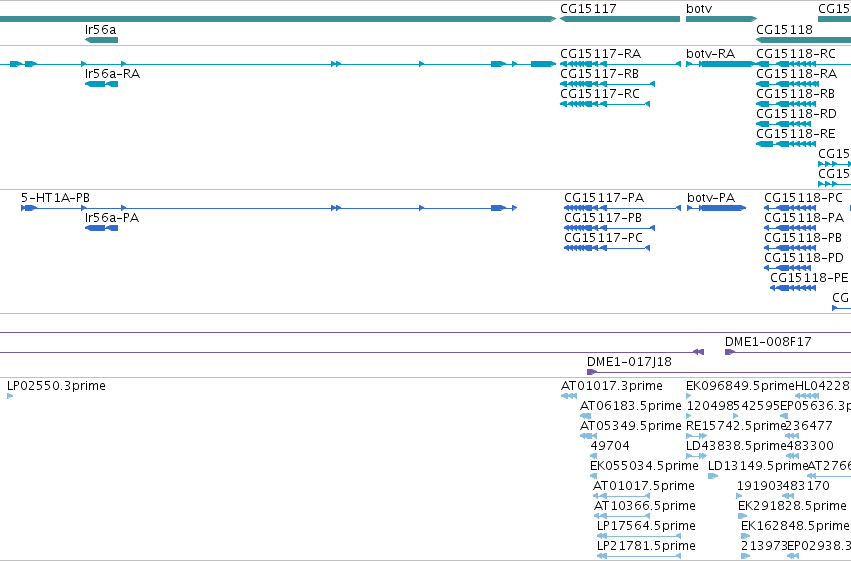Open EST RE15742.5prime
Screen dimensions: 851x561
(x=735, y=426)
